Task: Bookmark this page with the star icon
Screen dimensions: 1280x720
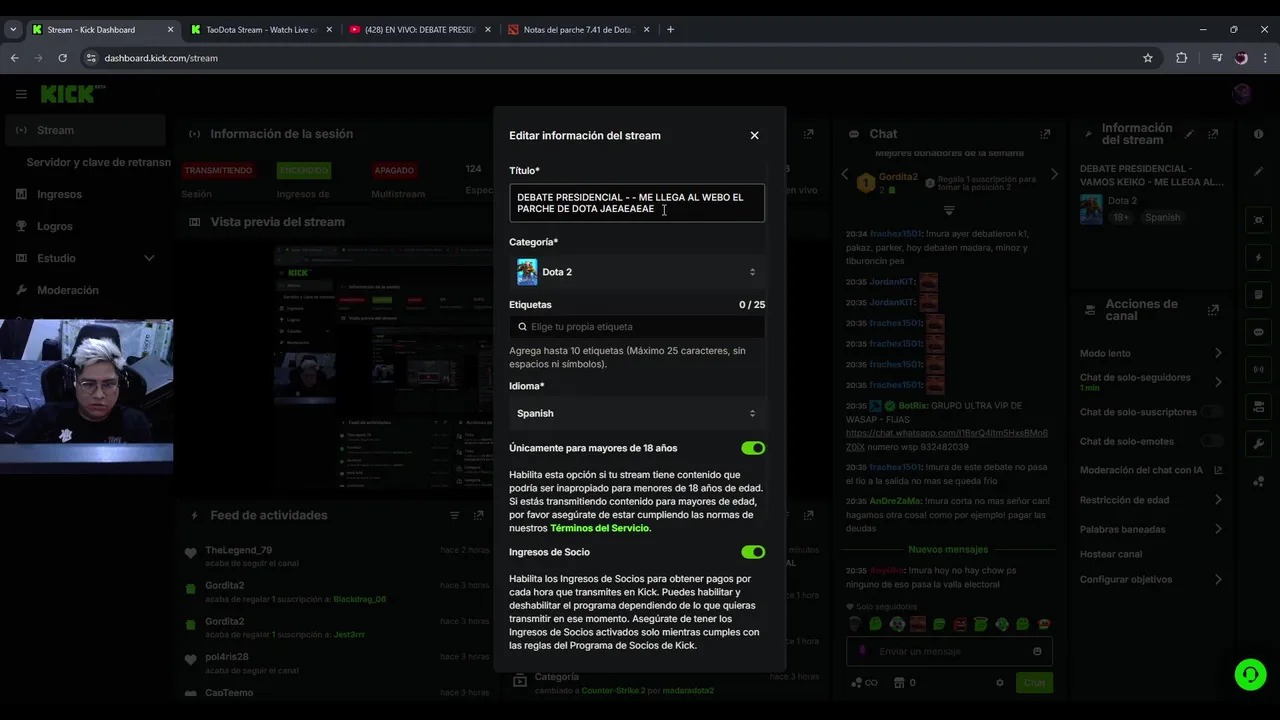Action: pyautogui.click(x=1148, y=58)
